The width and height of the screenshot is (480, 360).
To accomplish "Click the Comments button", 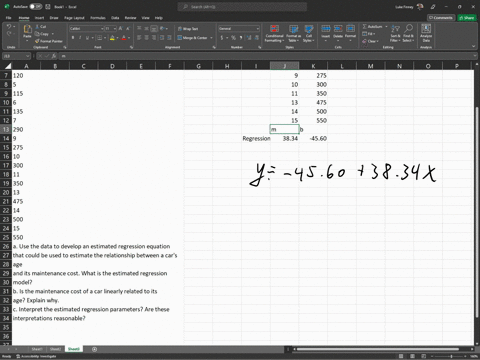I will (441, 18).
